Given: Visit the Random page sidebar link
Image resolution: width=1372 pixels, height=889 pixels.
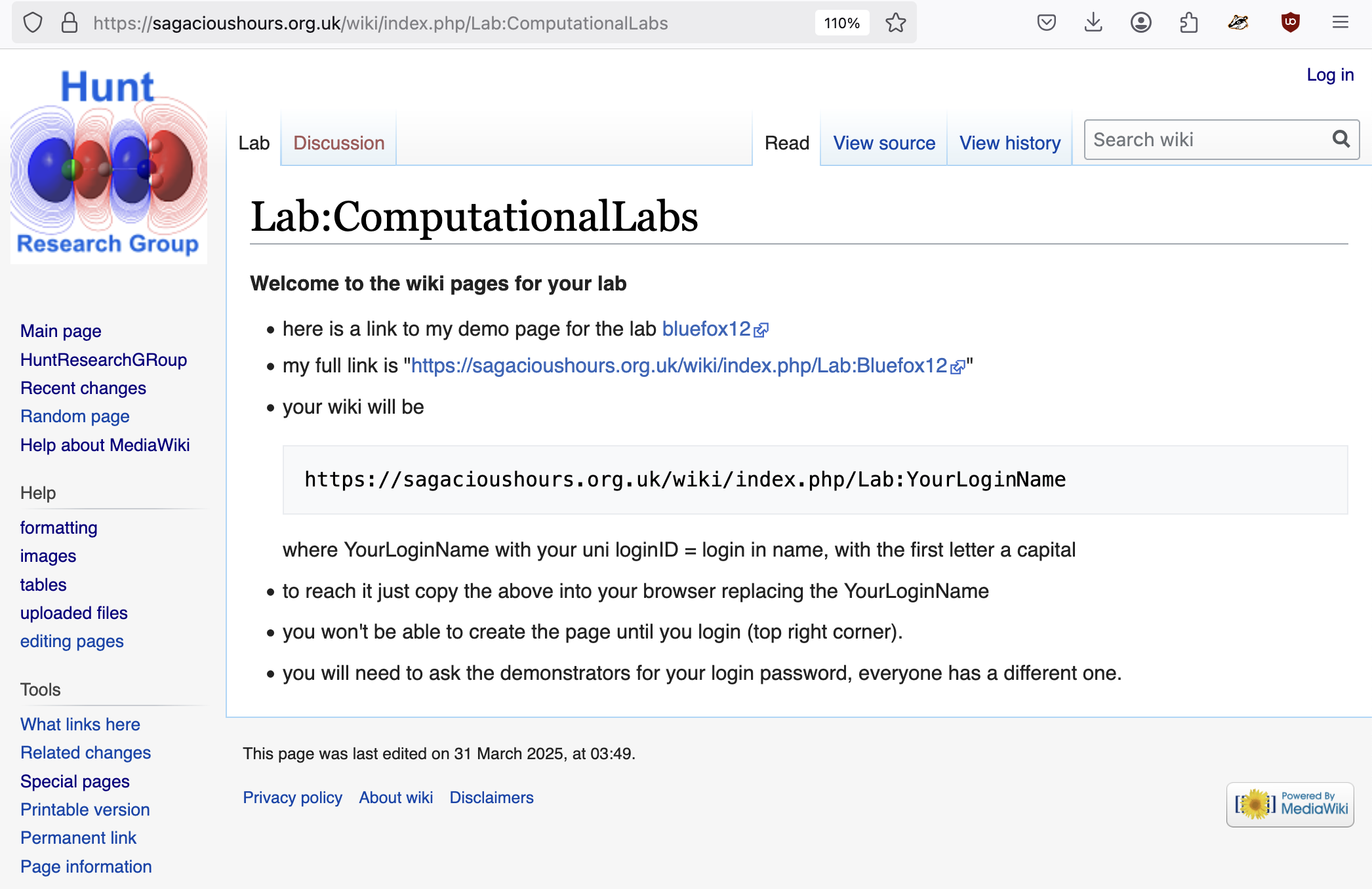Looking at the screenshot, I should coord(75,416).
